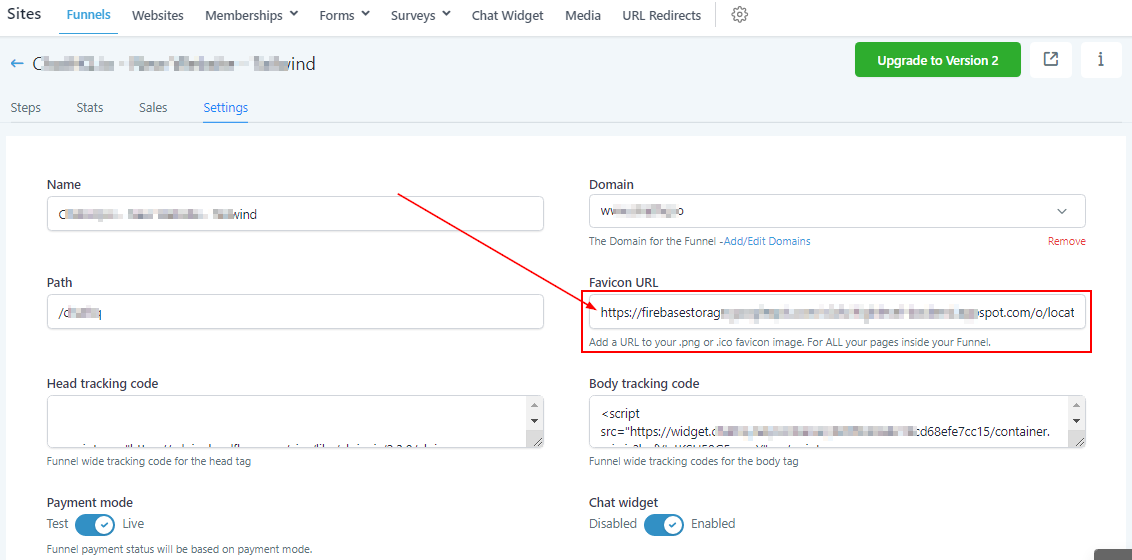Toggle the Chat widget switch
1132x560 pixels.
coord(664,524)
